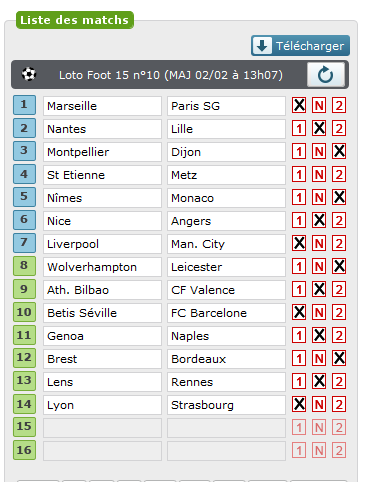Viewport: 366px width, 482px height.
Task: Click the FC Barcelone away team field
Action: pyautogui.click(x=226, y=313)
